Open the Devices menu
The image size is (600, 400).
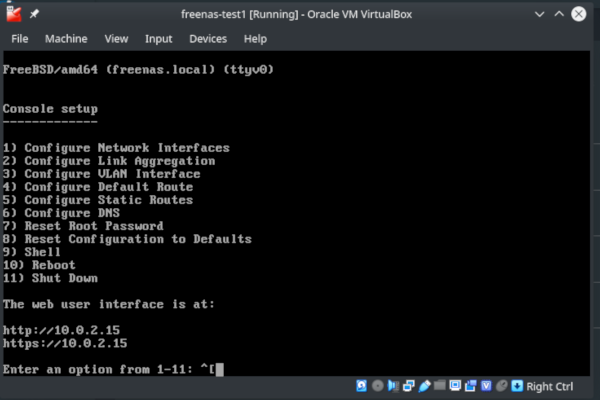[x=208, y=39]
